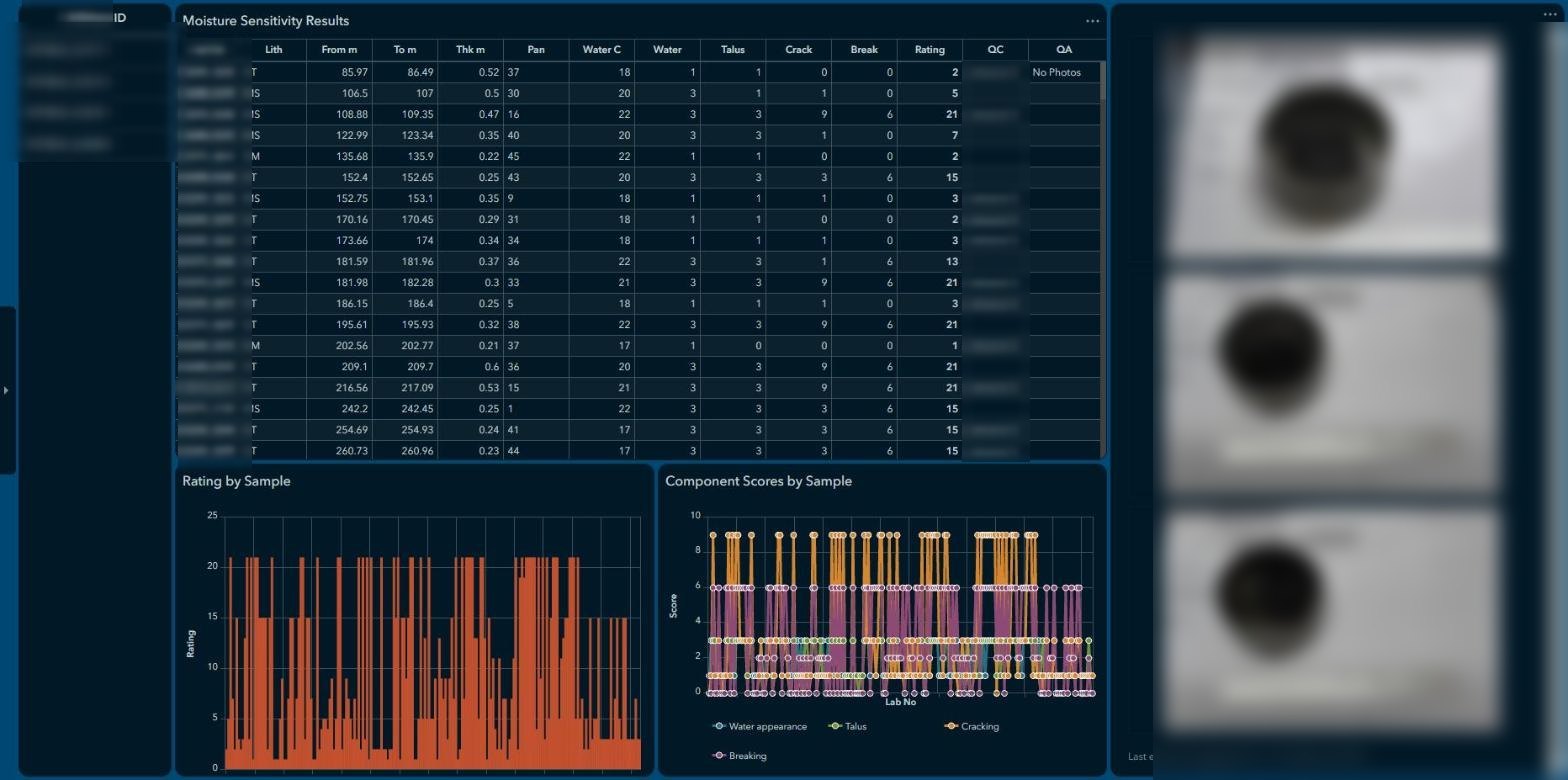The image size is (1568, 780).
Task: Click the 'Component Scores by Sample' chart title
Action: pos(758,481)
